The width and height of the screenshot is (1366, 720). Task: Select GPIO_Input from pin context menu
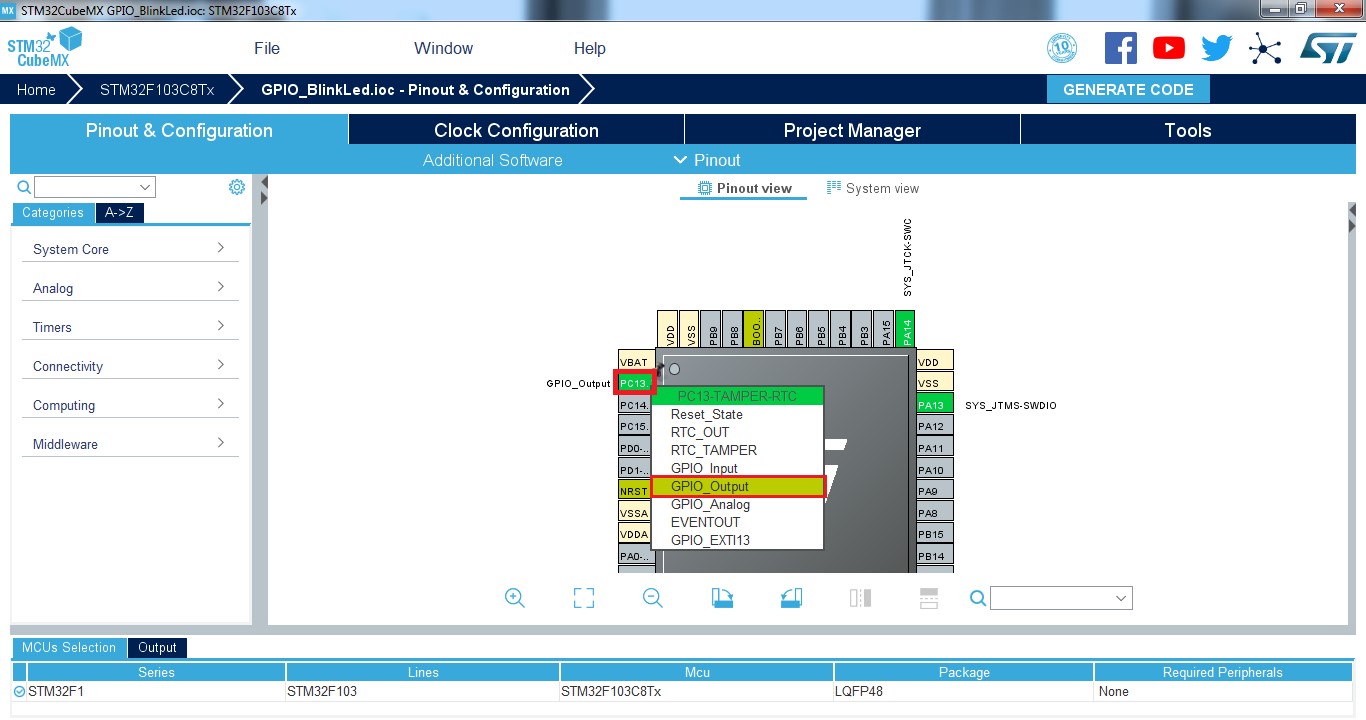704,468
